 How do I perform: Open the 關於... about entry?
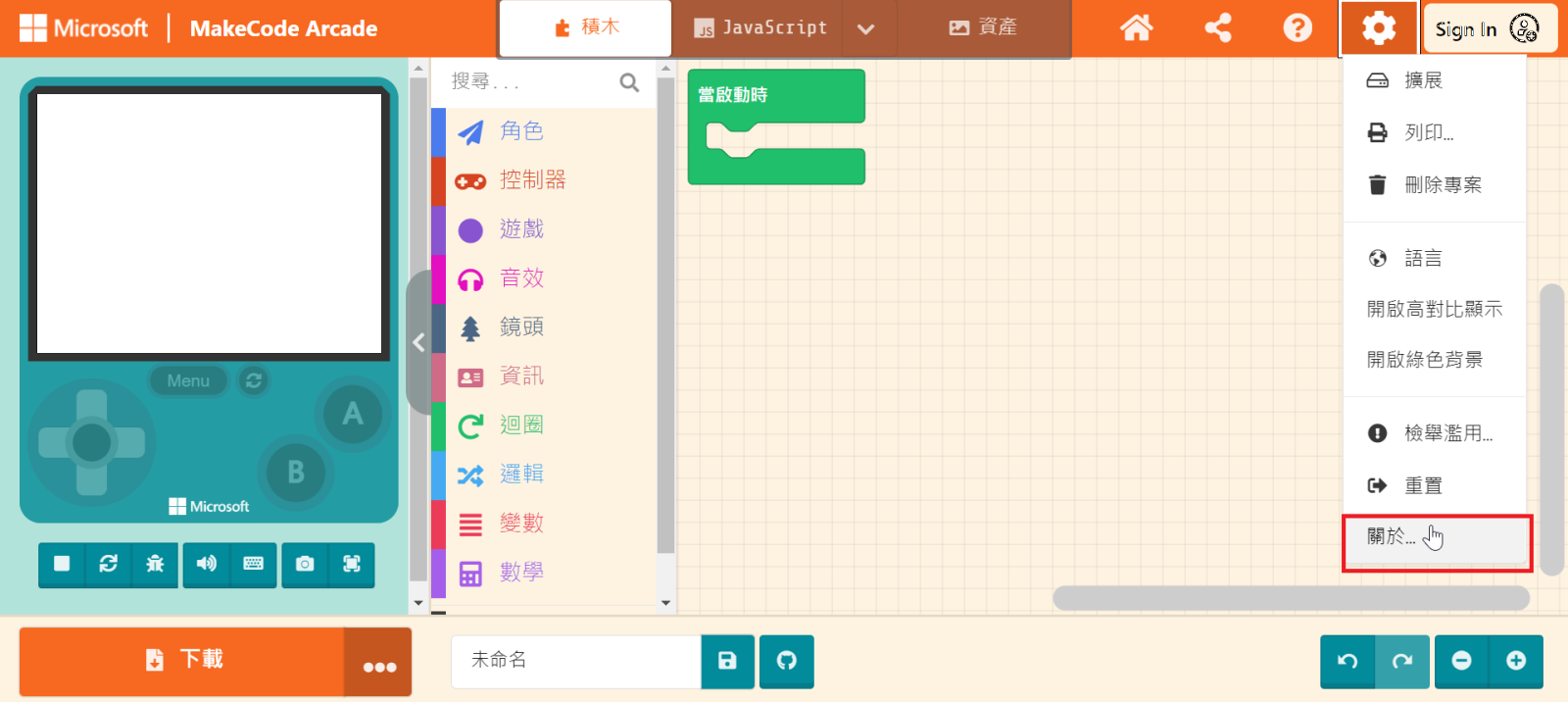1435,537
